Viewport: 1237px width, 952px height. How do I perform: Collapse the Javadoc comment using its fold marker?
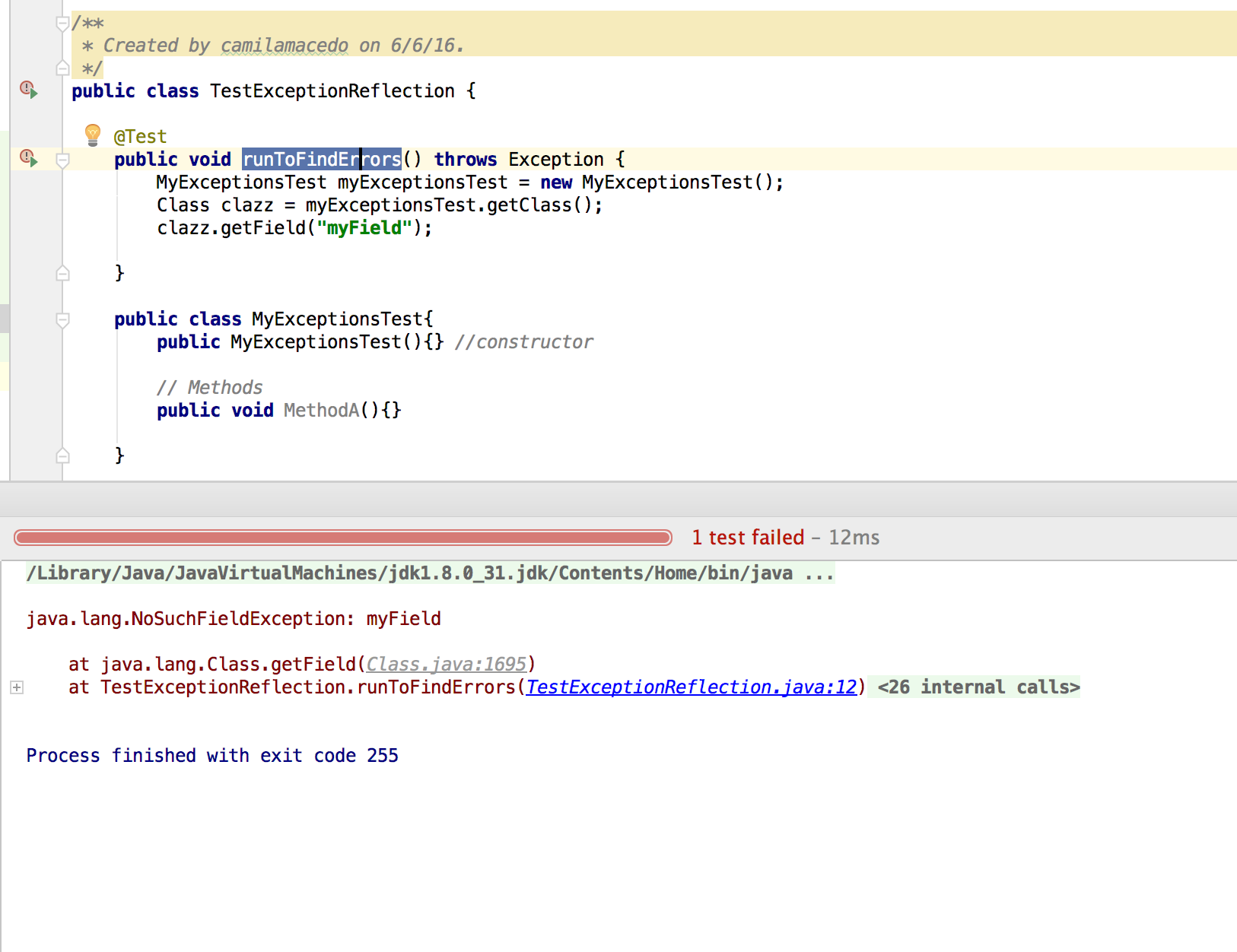62,24
